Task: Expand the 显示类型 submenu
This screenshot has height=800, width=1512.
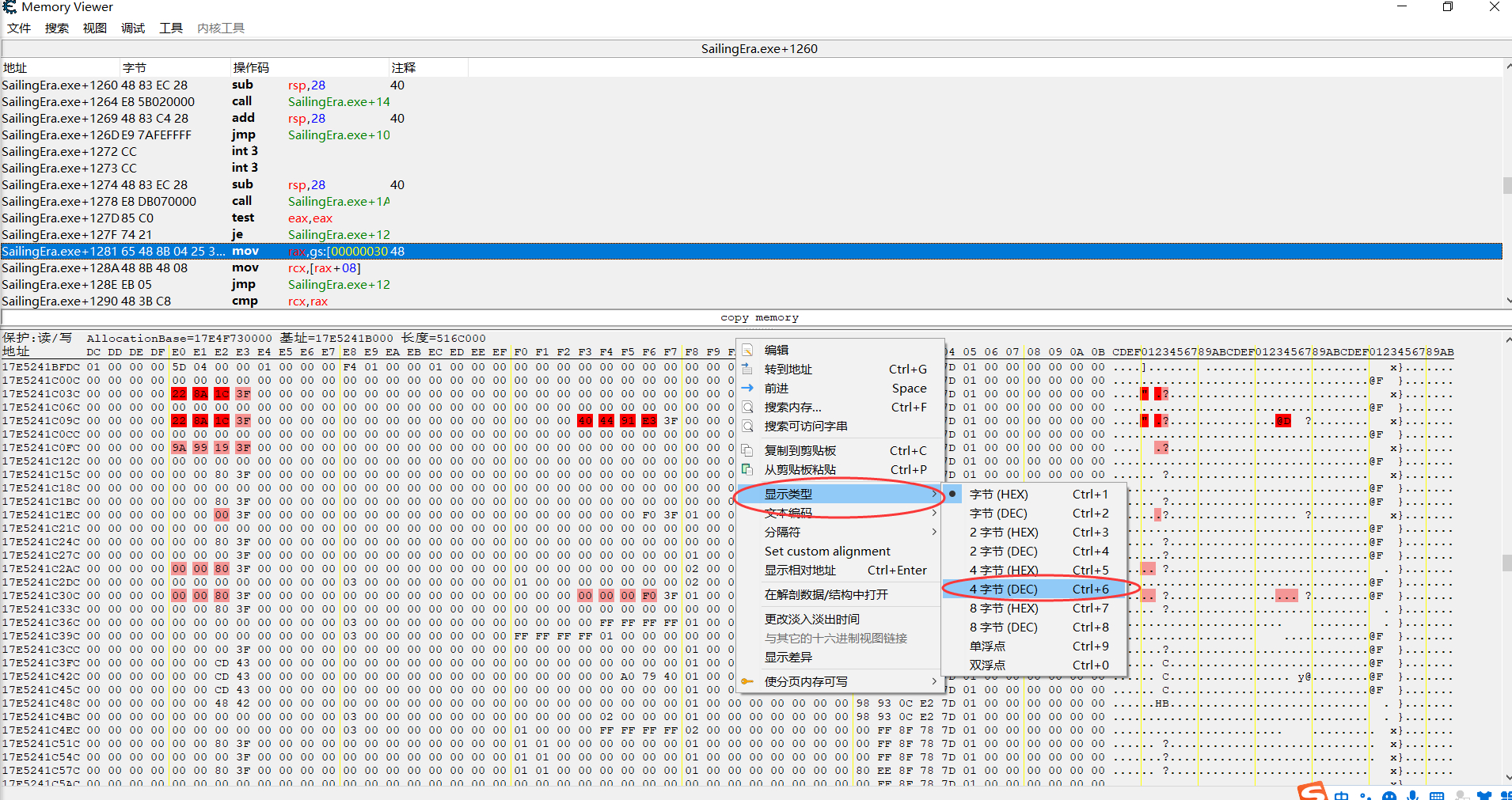Action: 840,494
